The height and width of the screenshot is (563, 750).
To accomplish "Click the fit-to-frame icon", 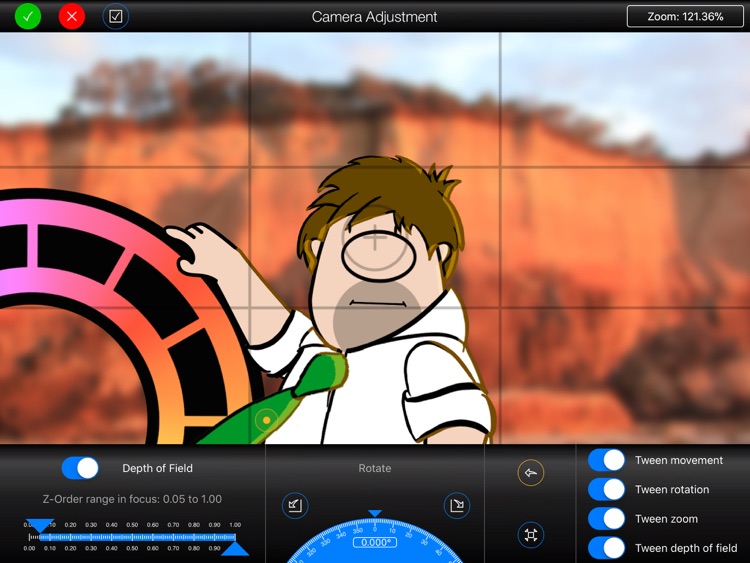I will [530, 534].
